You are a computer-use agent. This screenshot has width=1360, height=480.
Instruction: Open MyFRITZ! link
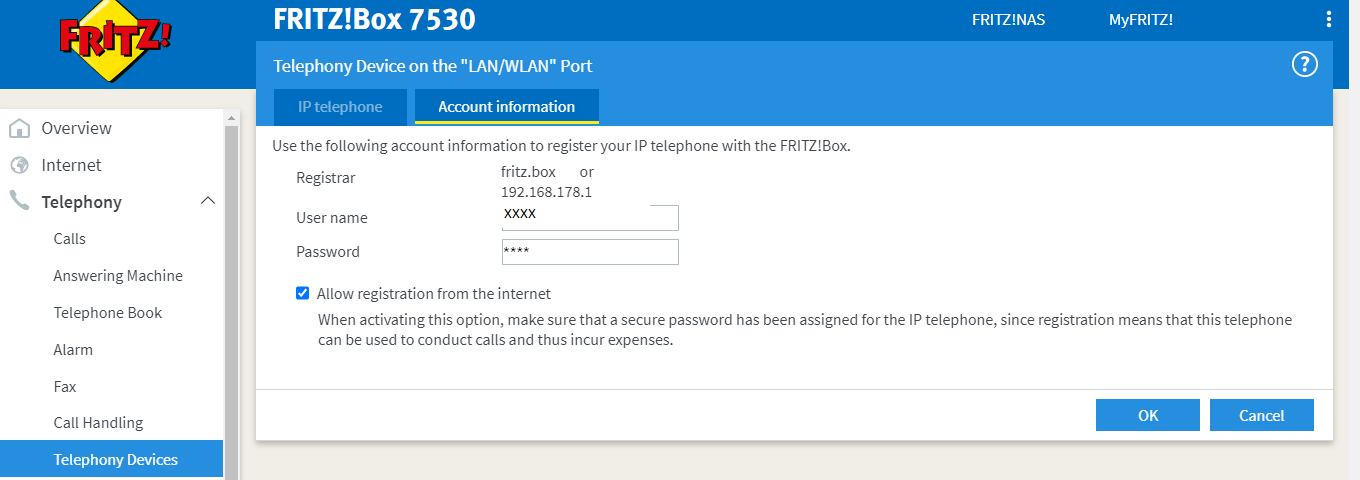tap(1141, 20)
